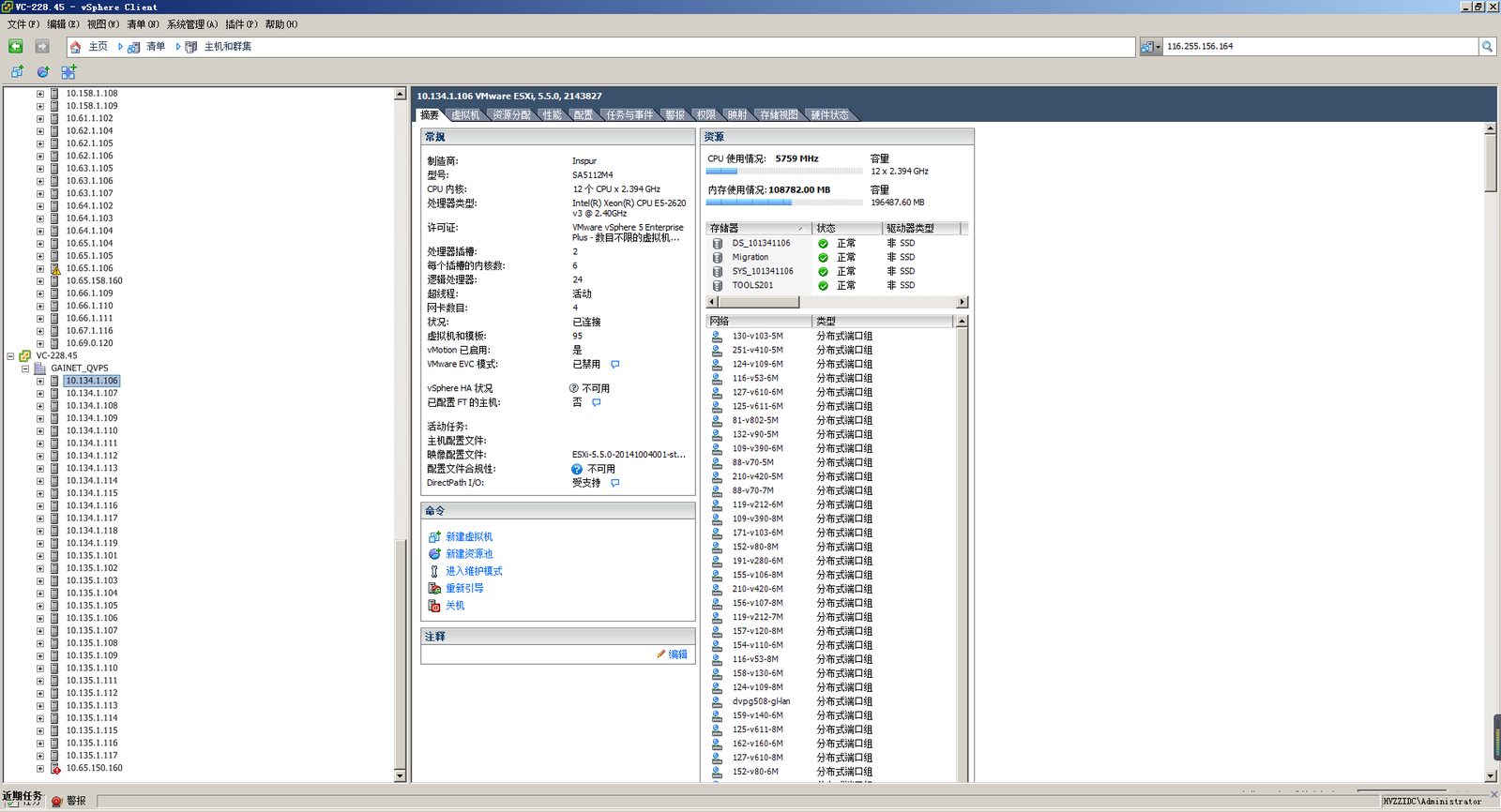Click green status check for TOOLS201

click(824, 285)
